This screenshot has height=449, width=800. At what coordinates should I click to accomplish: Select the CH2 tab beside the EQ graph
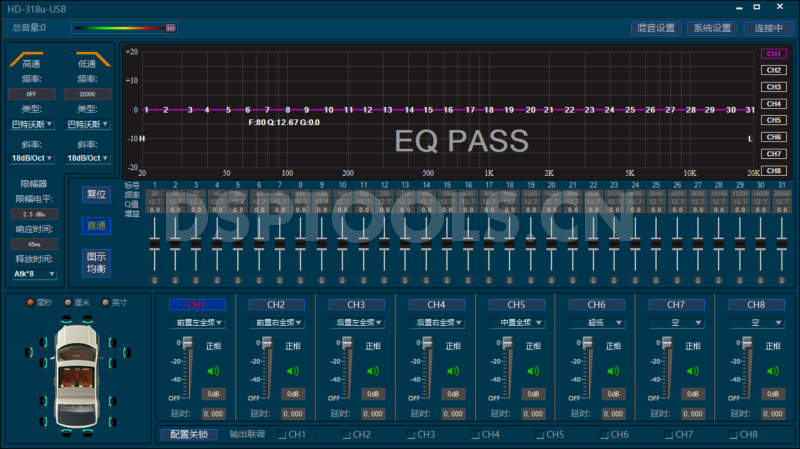773,70
